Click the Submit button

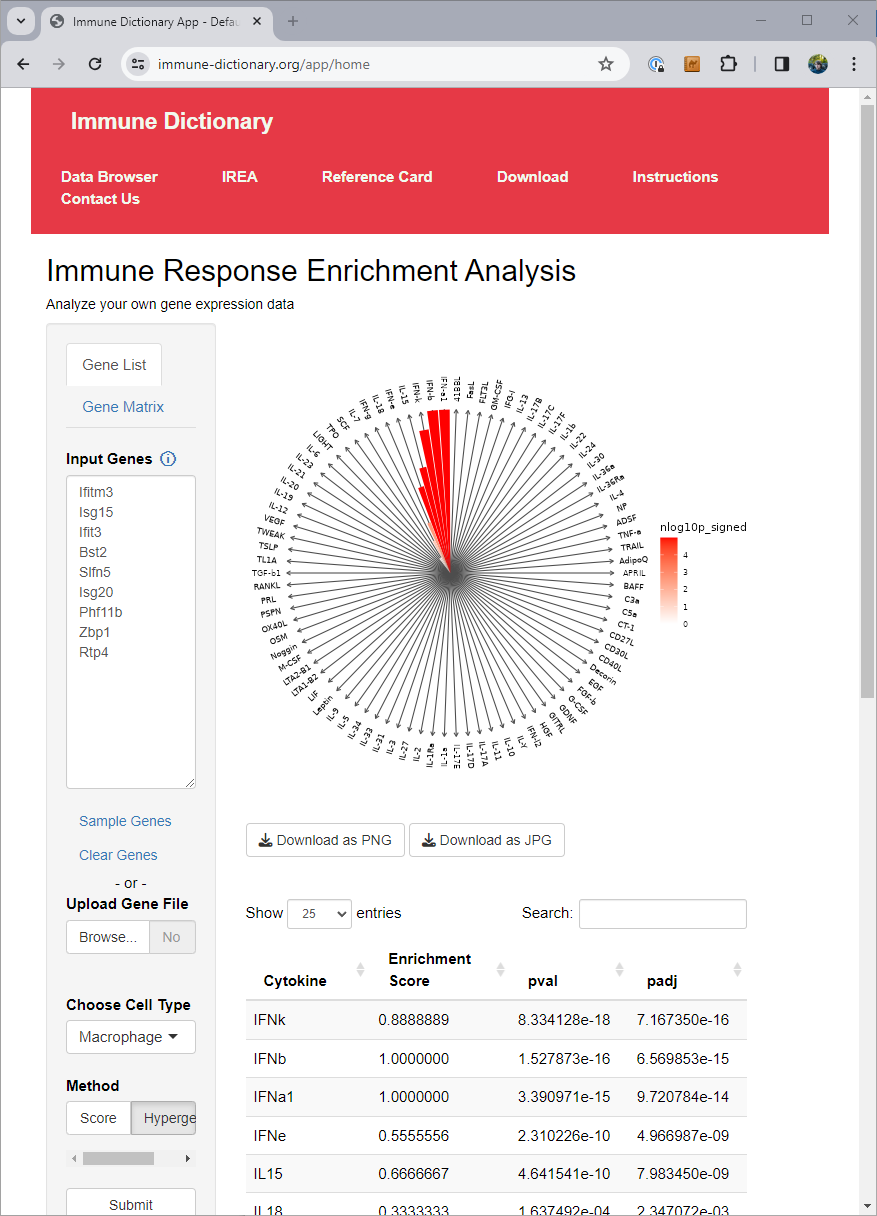(x=131, y=1203)
